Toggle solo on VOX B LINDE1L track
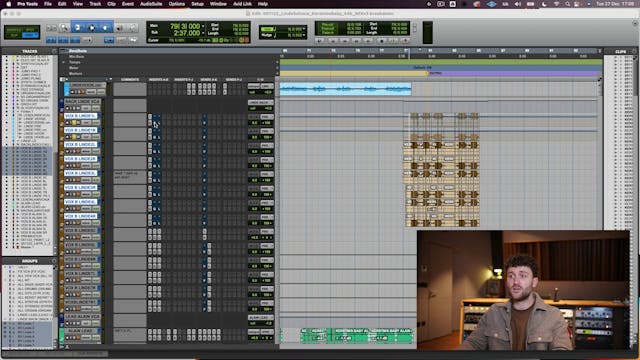 pos(74,122)
